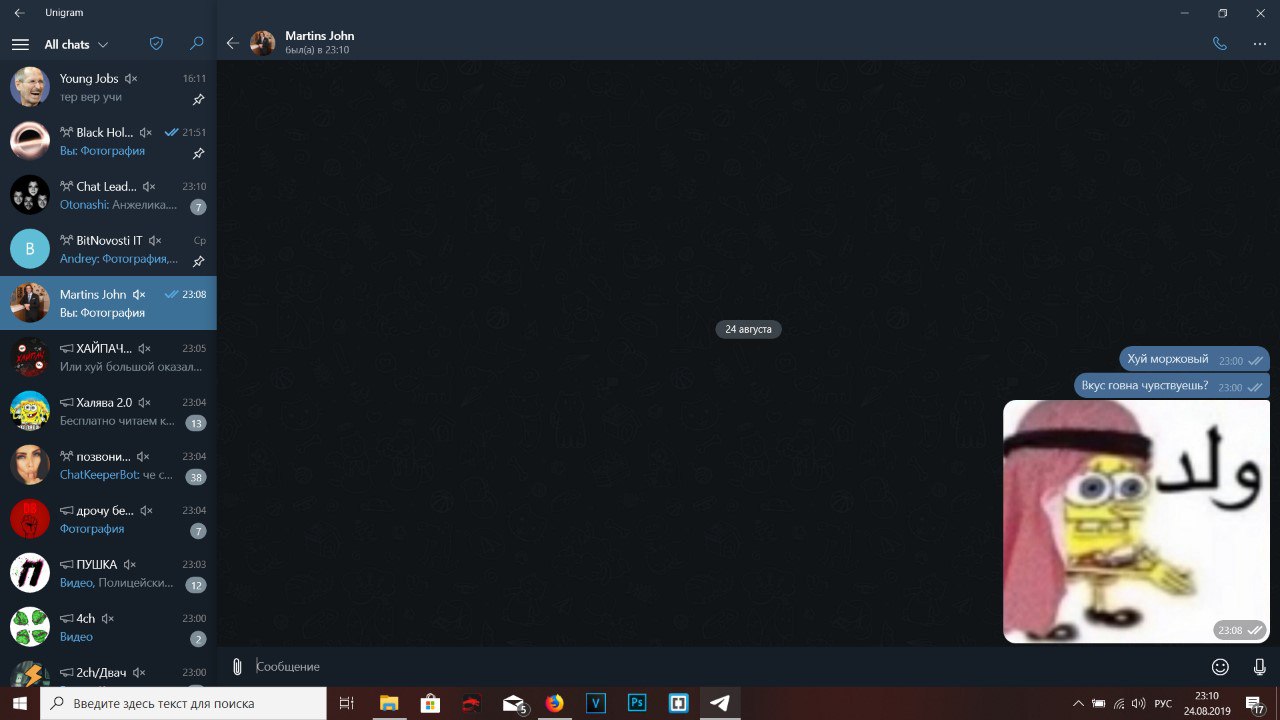Image resolution: width=1280 pixels, height=720 pixels.
Task: Click the pin icon on BitNovosti IT
Action: pos(198,261)
